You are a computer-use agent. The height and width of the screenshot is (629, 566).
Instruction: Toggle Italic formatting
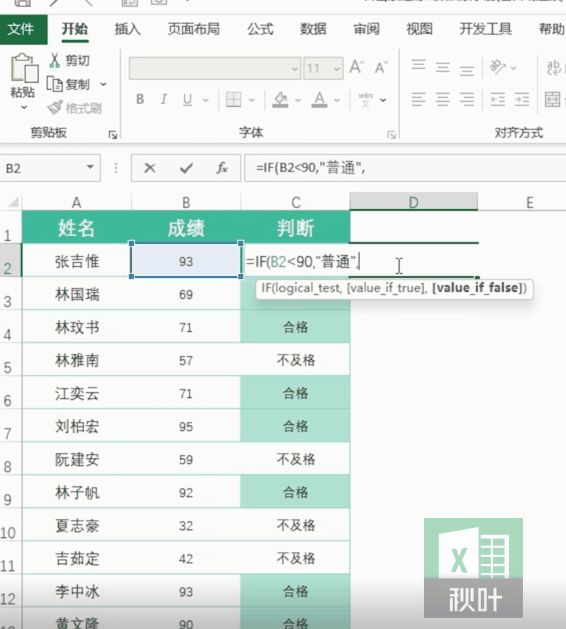click(164, 99)
